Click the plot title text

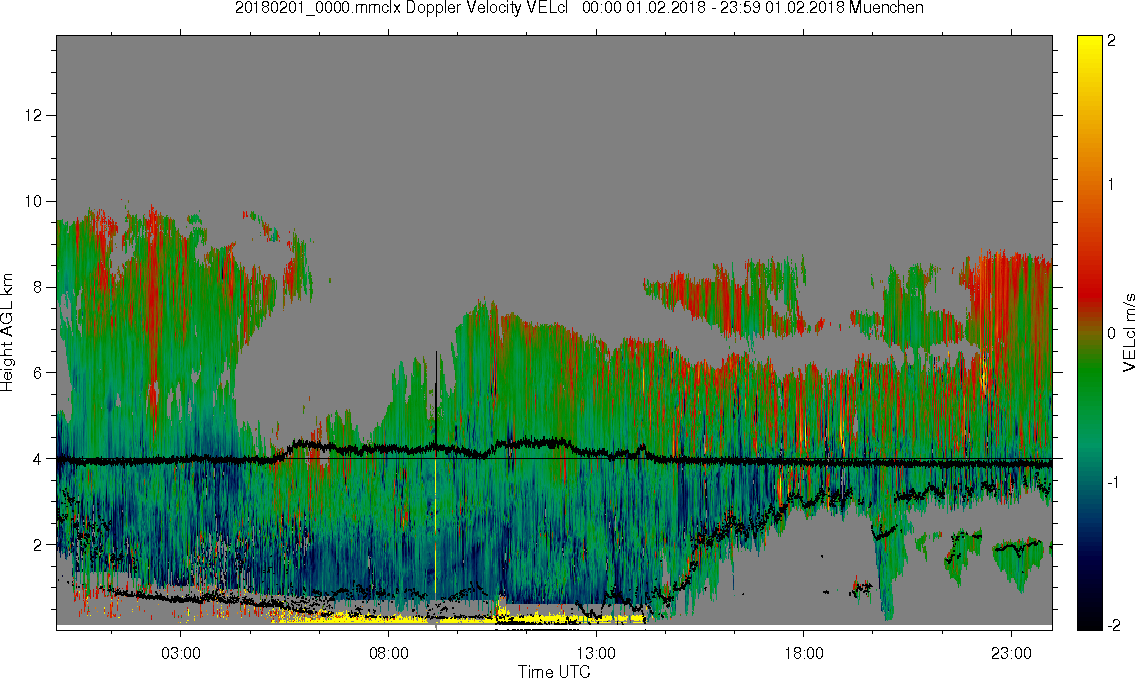click(x=579, y=8)
